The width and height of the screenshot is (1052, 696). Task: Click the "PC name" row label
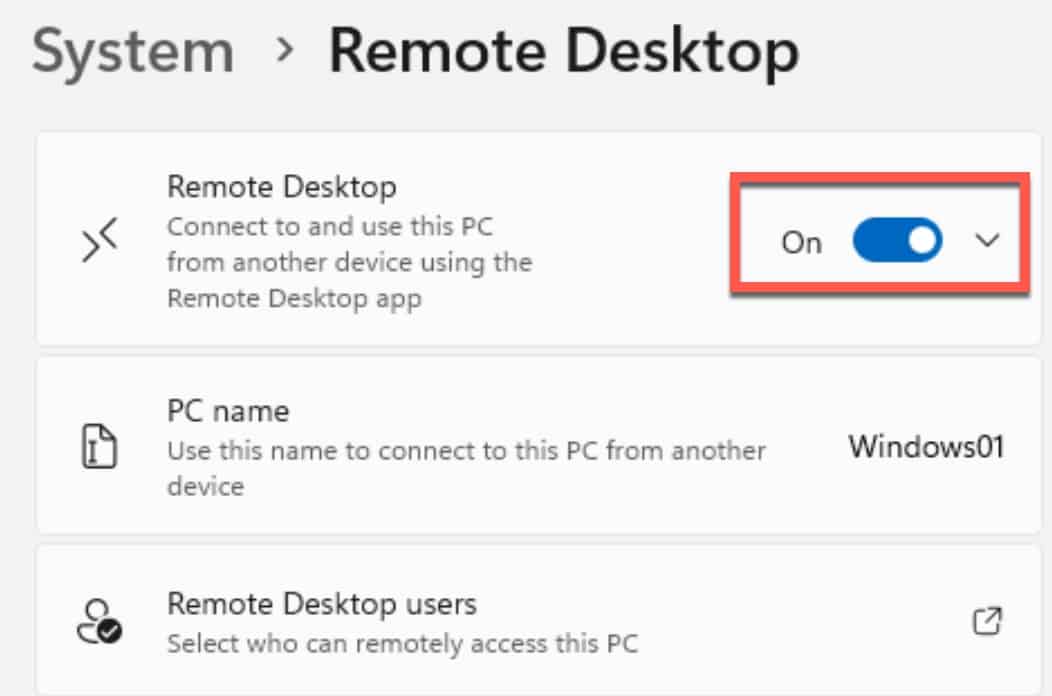pyautogui.click(x=228, y=411)
